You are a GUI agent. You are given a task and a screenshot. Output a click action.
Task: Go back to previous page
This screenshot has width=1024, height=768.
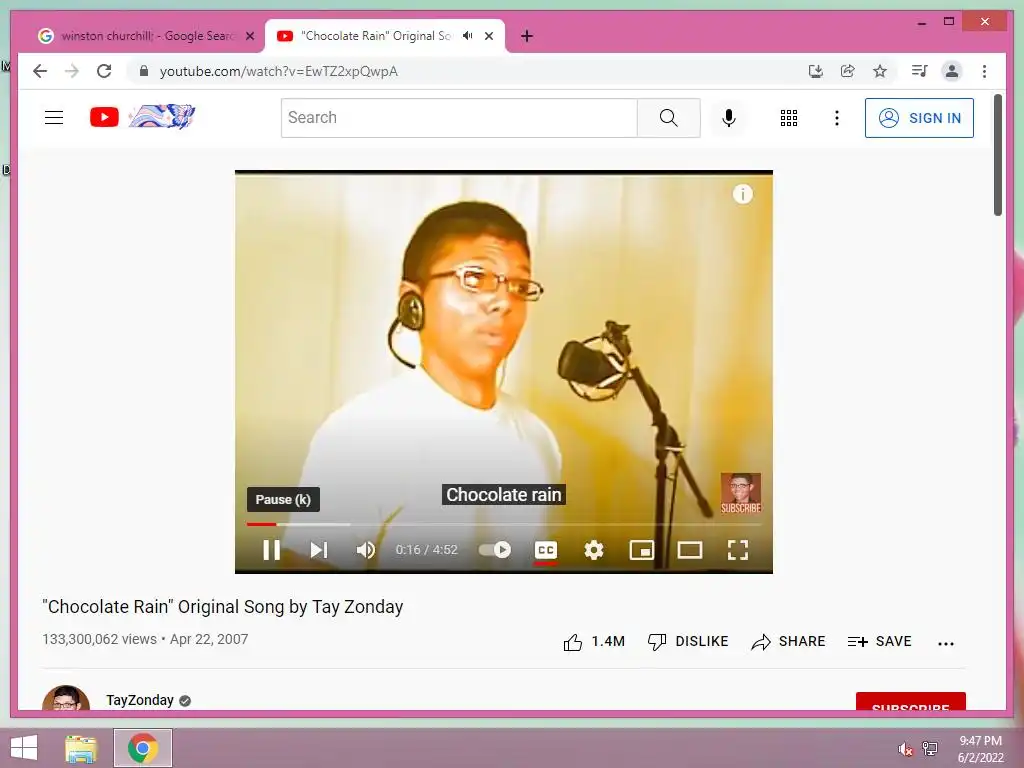pyautogui.click(x=40, y=71)
